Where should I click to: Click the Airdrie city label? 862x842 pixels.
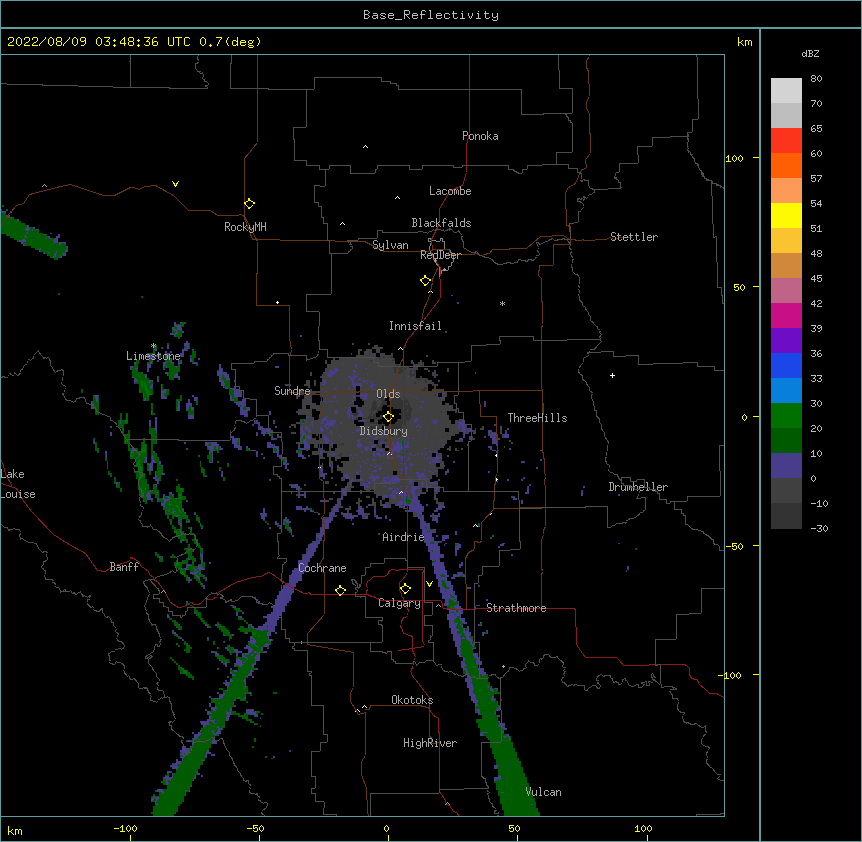tap(403, 537)
